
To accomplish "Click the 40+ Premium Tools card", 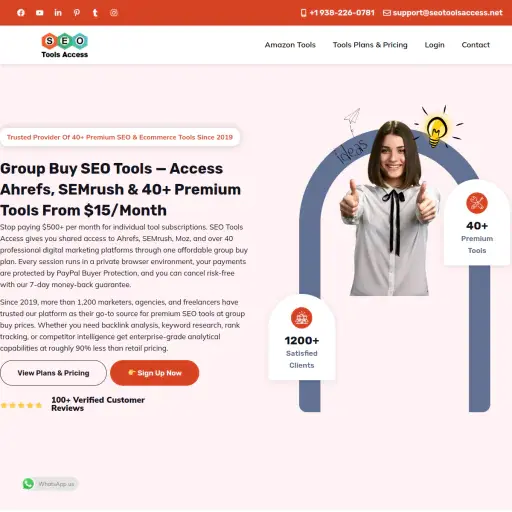I will pyautogui.click(x=477, y=223).
